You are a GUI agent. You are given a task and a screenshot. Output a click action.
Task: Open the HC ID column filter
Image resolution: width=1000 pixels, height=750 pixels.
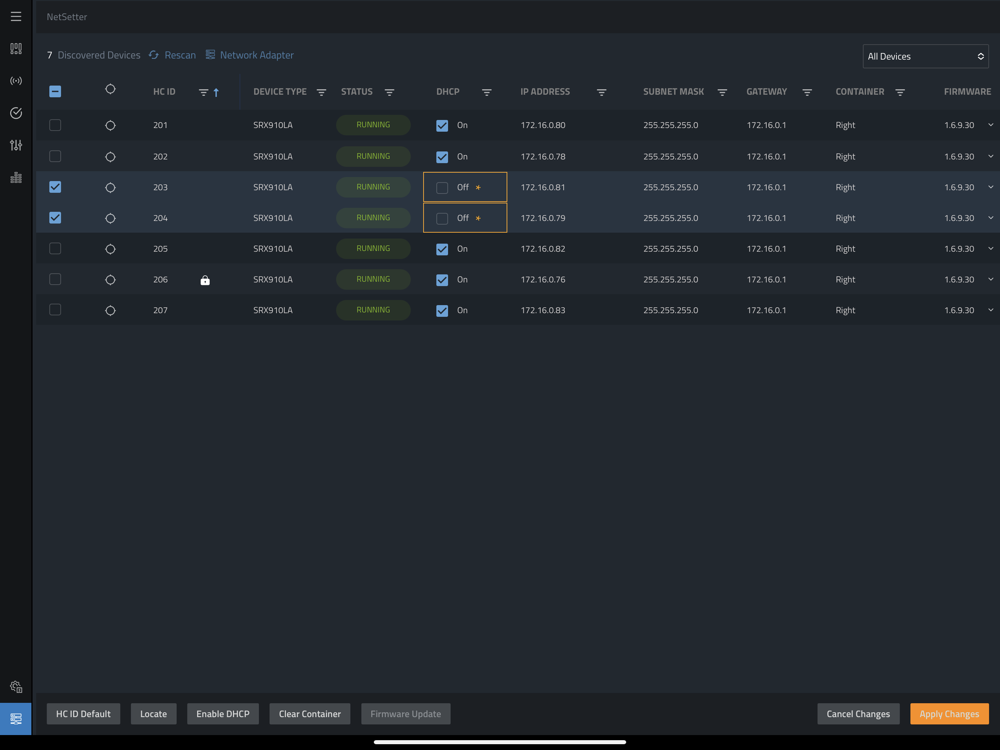tap(203, 92)
